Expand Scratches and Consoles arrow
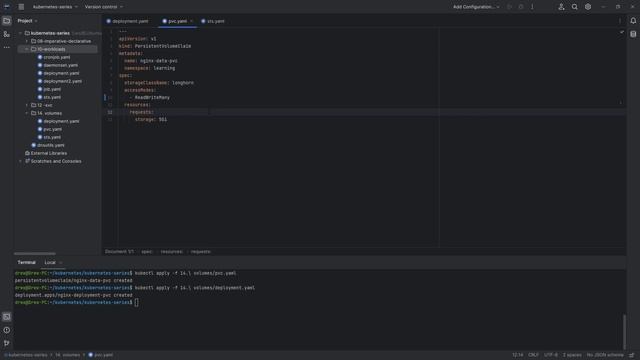 click(x=20, y=161)
